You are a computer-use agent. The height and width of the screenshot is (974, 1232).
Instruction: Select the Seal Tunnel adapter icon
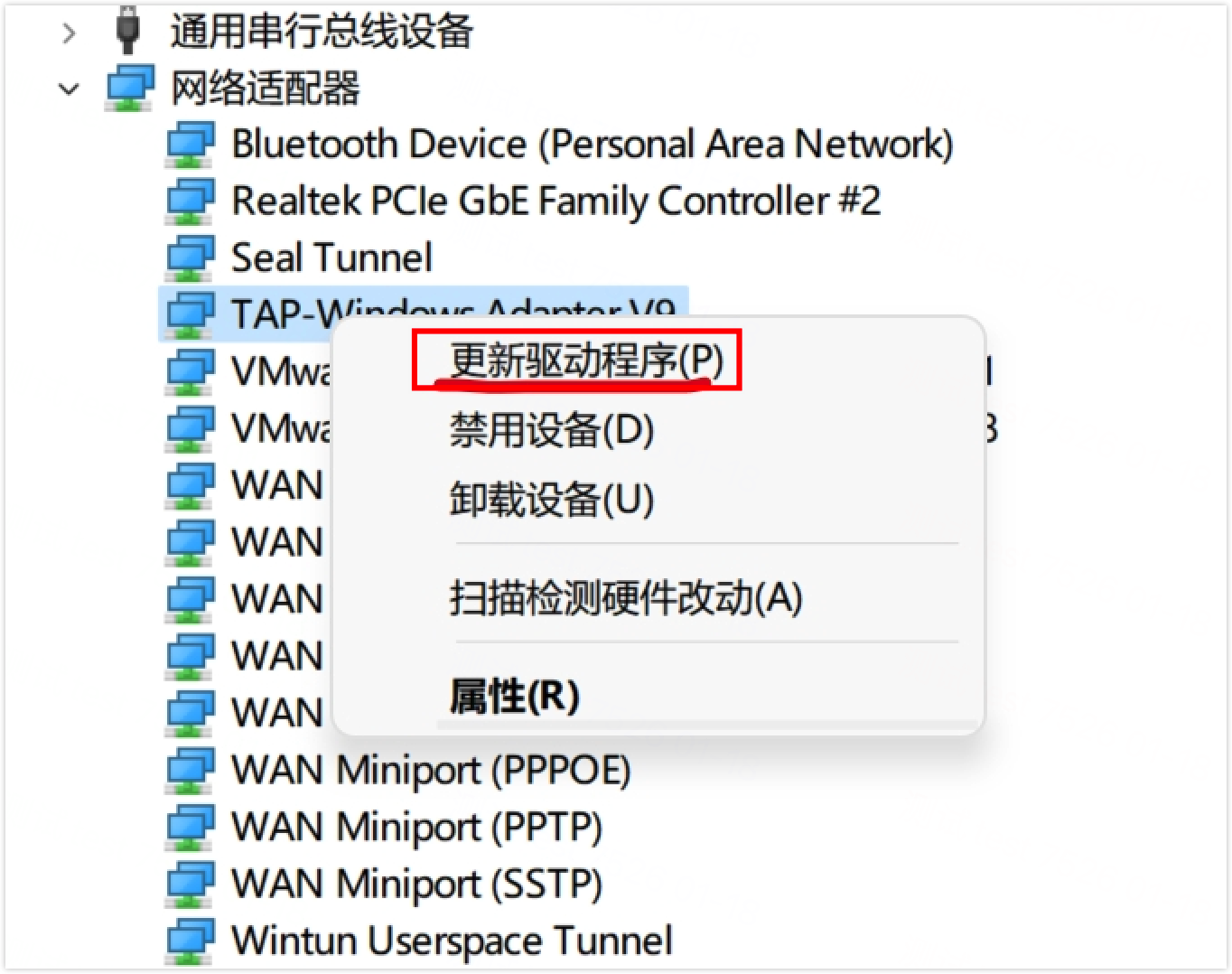[190, 258]
